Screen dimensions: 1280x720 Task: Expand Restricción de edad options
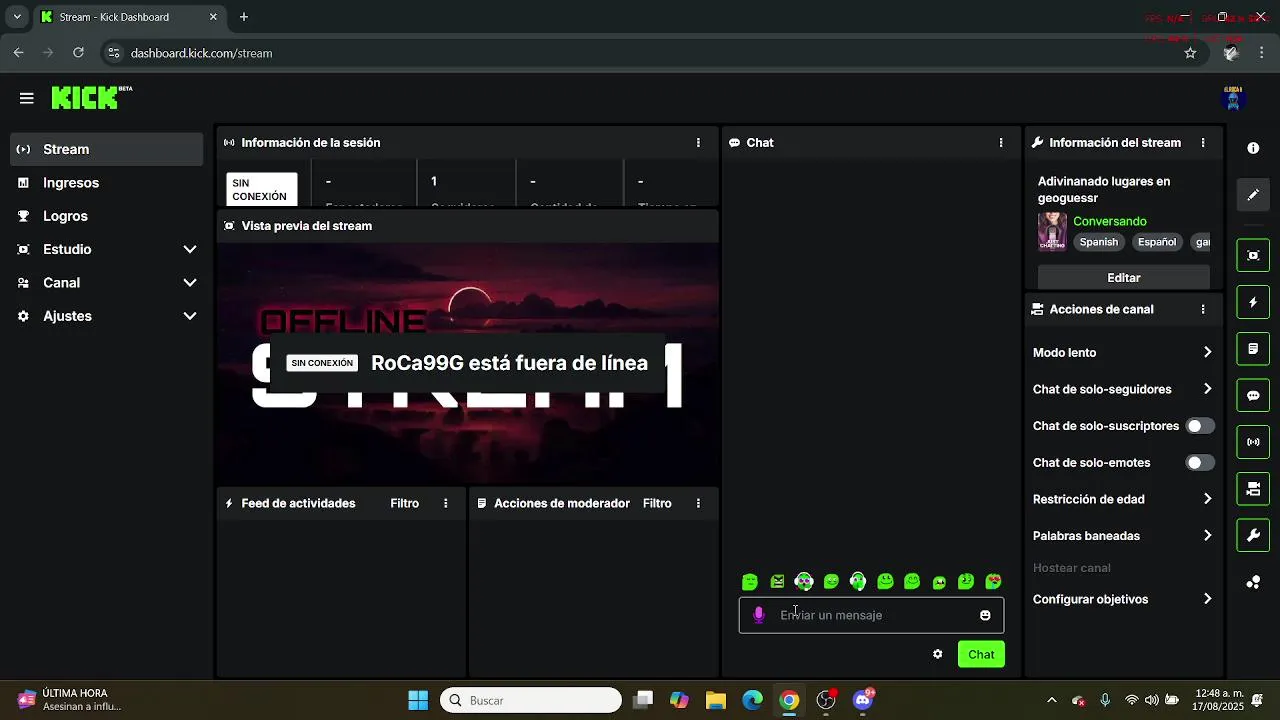pos(1123,499)
